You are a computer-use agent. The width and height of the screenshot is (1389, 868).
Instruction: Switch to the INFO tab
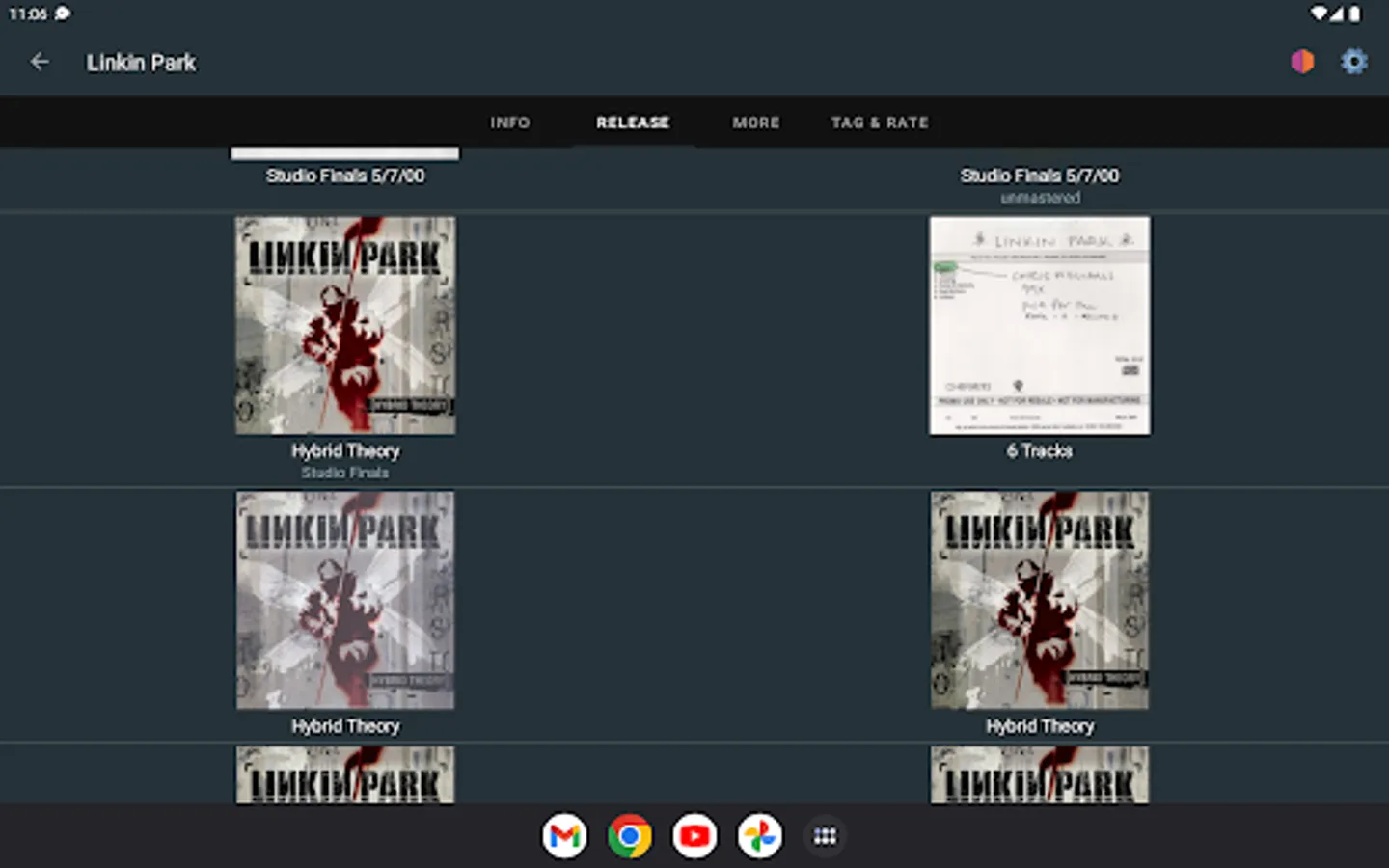point(509,122)
